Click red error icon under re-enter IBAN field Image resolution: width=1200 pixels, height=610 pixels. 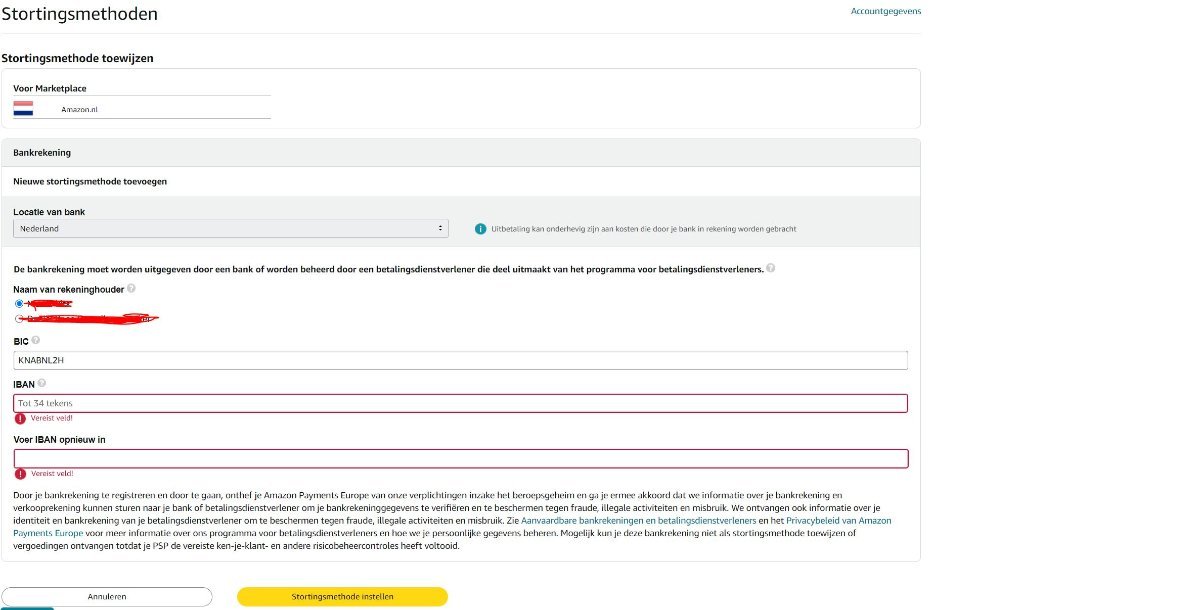click(x=20, y=473)
